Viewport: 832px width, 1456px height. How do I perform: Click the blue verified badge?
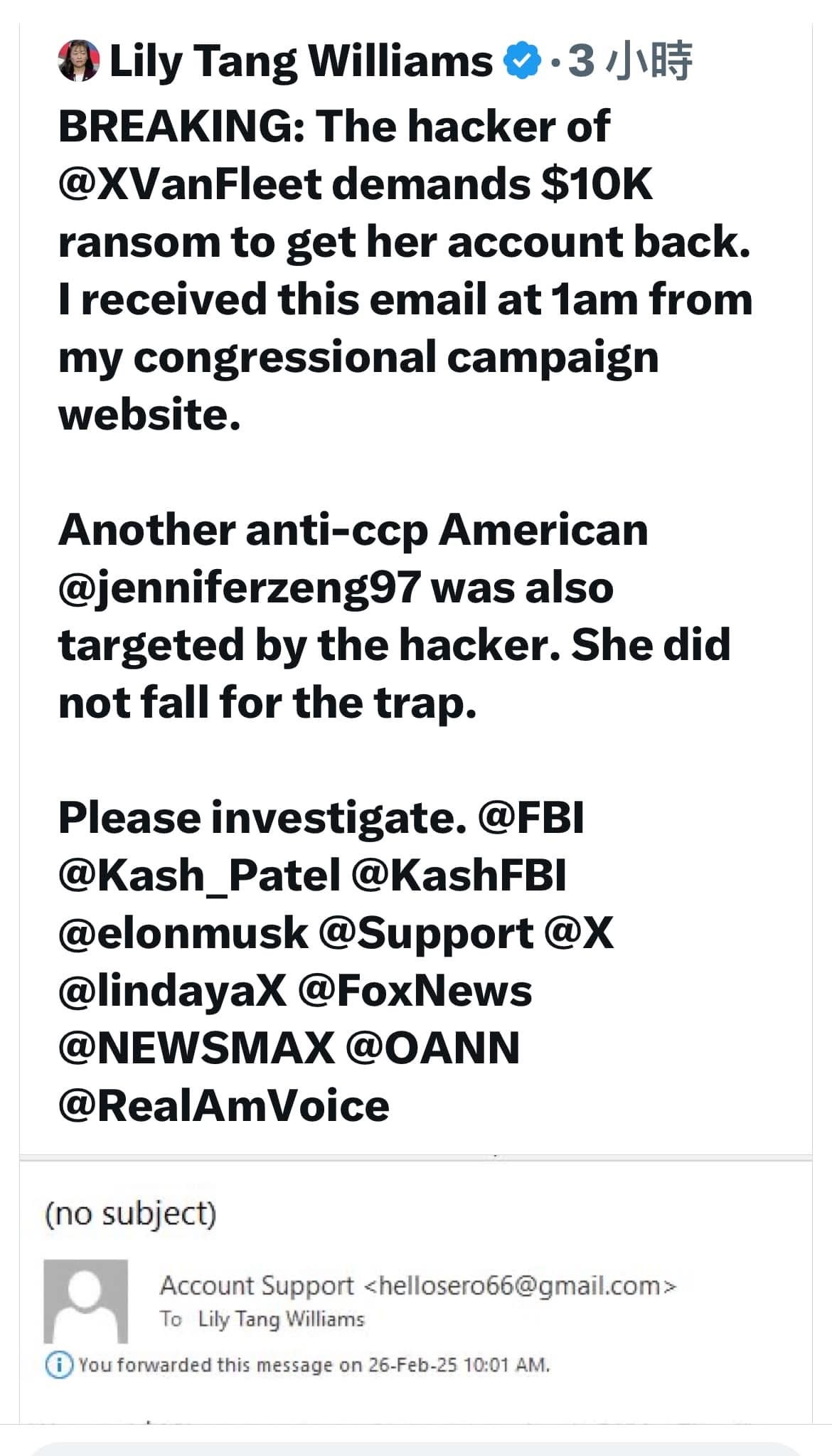522,61
